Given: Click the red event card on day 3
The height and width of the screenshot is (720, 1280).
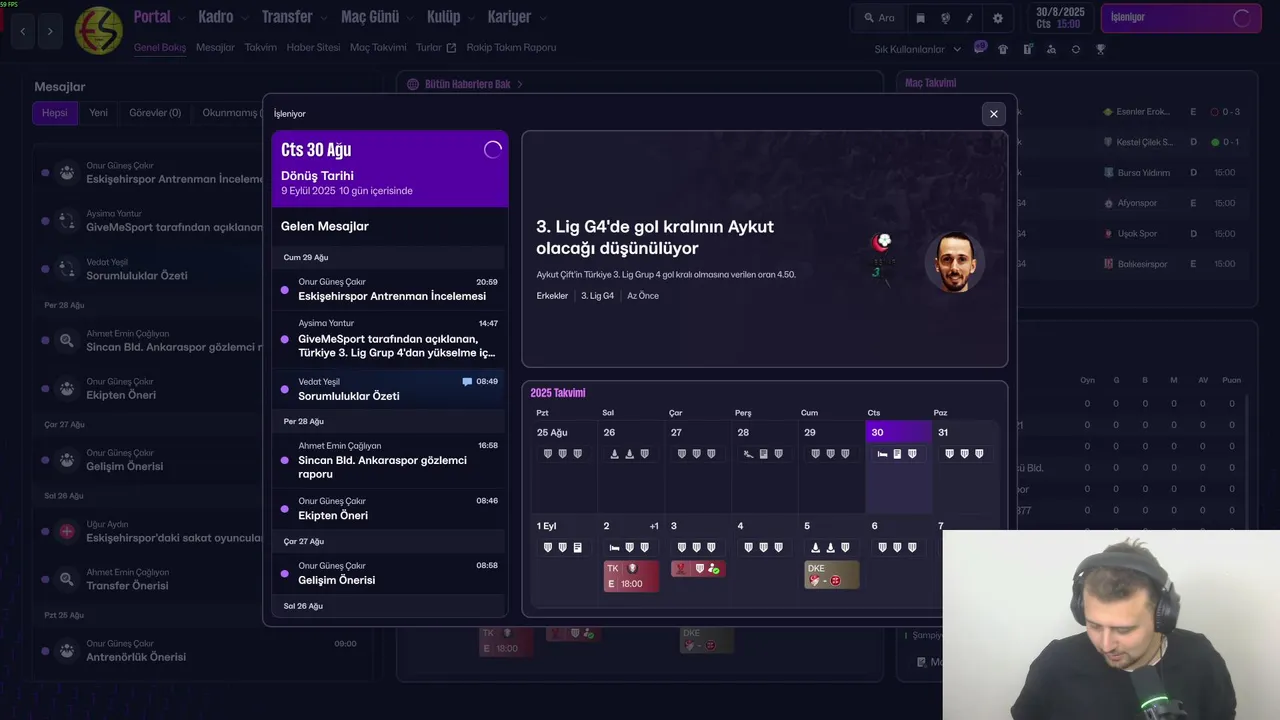Looking at the screenshot, I should click(697, 569).
